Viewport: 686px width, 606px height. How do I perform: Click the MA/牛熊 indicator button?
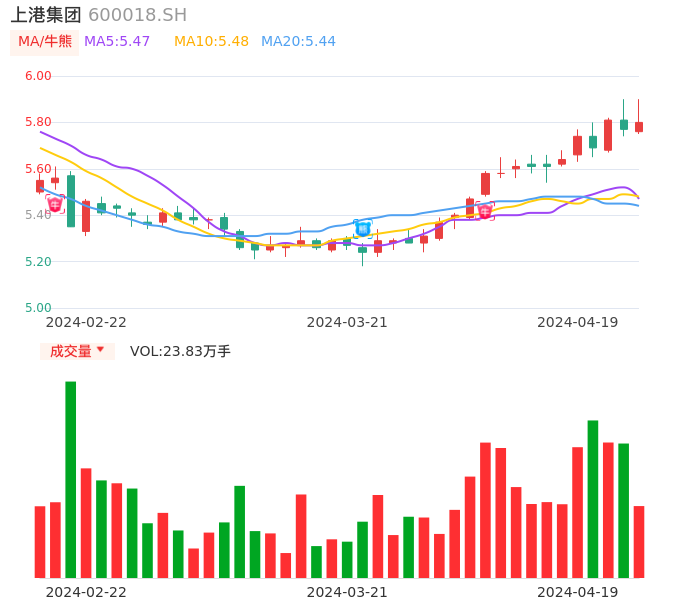pos(44,42)
